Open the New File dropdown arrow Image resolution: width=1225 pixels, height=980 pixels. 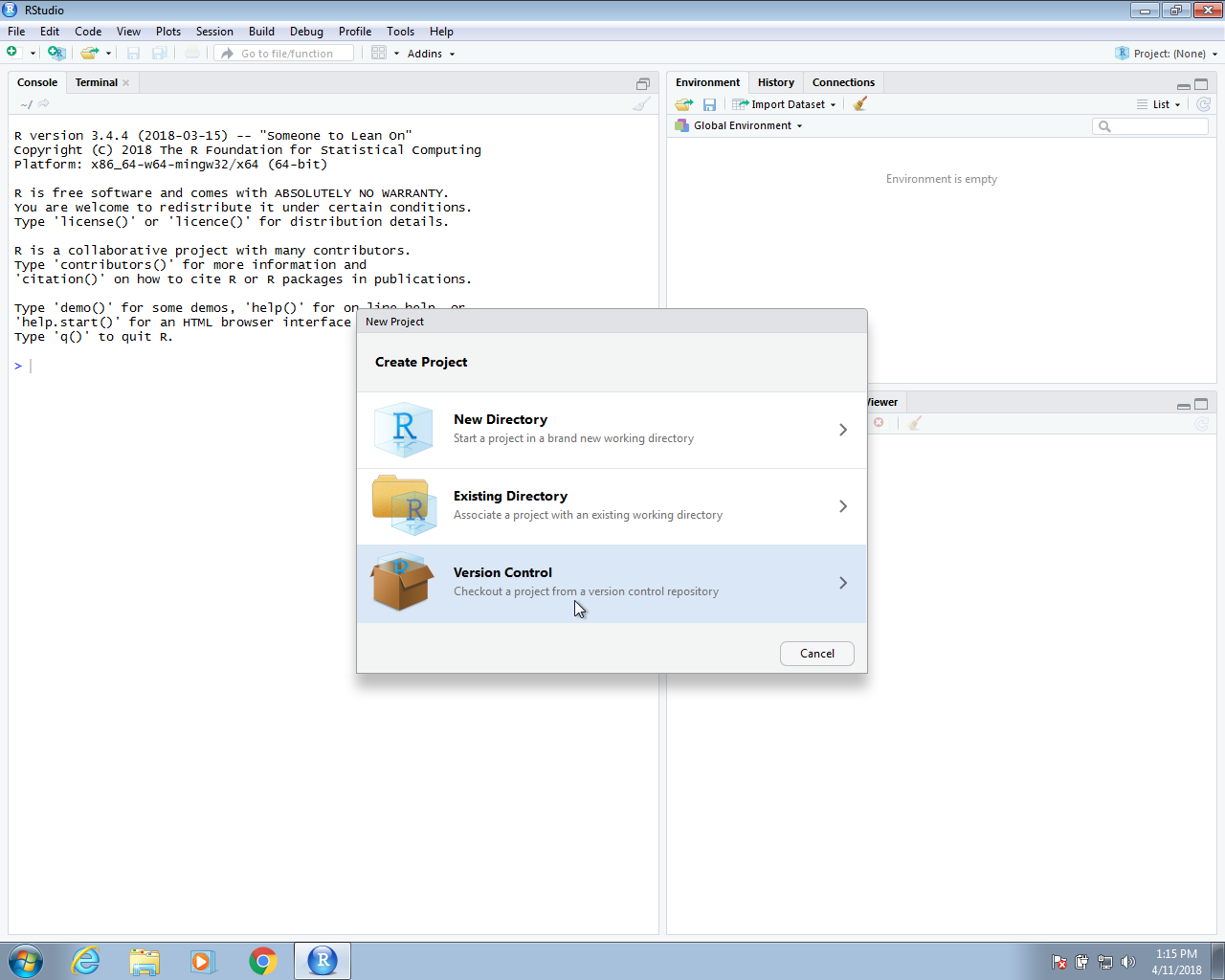(x=33, y=54)
